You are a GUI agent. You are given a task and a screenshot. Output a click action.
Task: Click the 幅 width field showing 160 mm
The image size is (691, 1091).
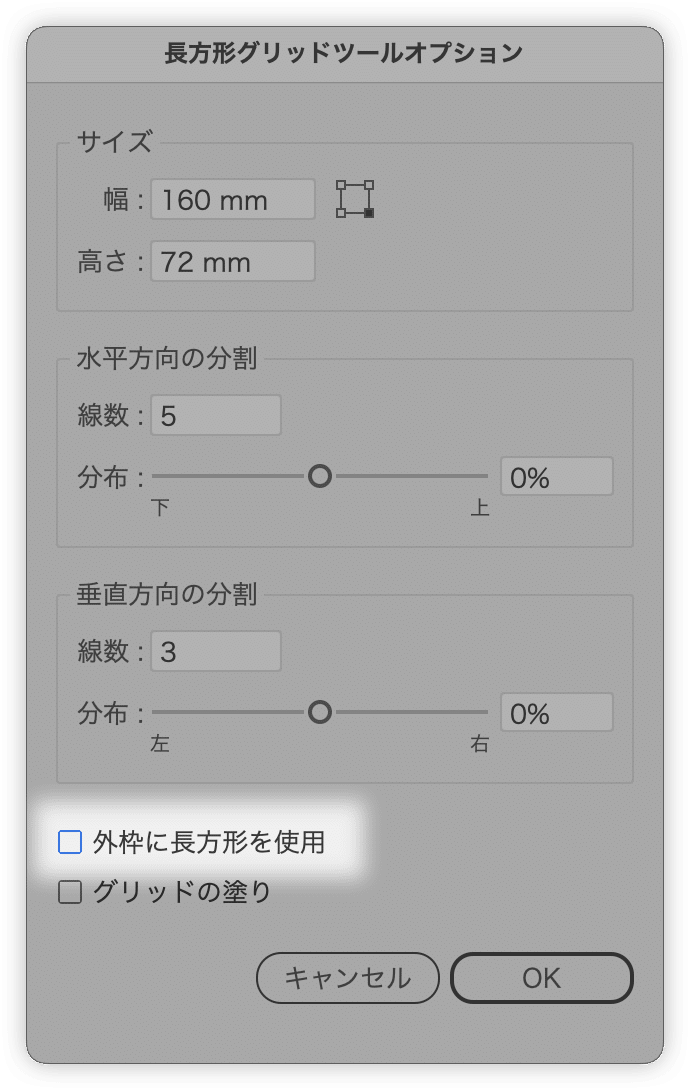tap(232, 200)
